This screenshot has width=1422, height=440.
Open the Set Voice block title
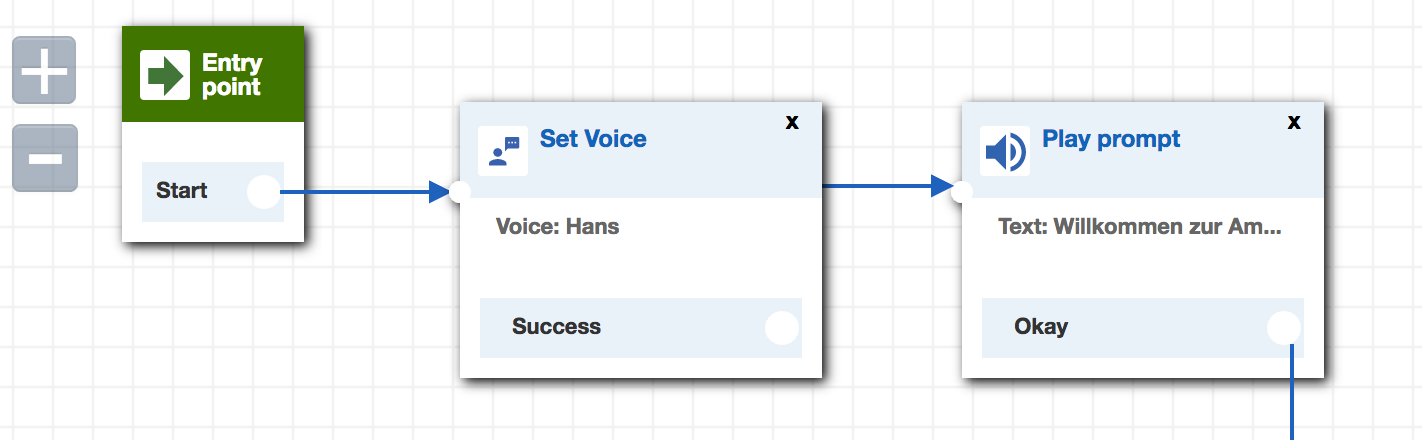(593, 139)
